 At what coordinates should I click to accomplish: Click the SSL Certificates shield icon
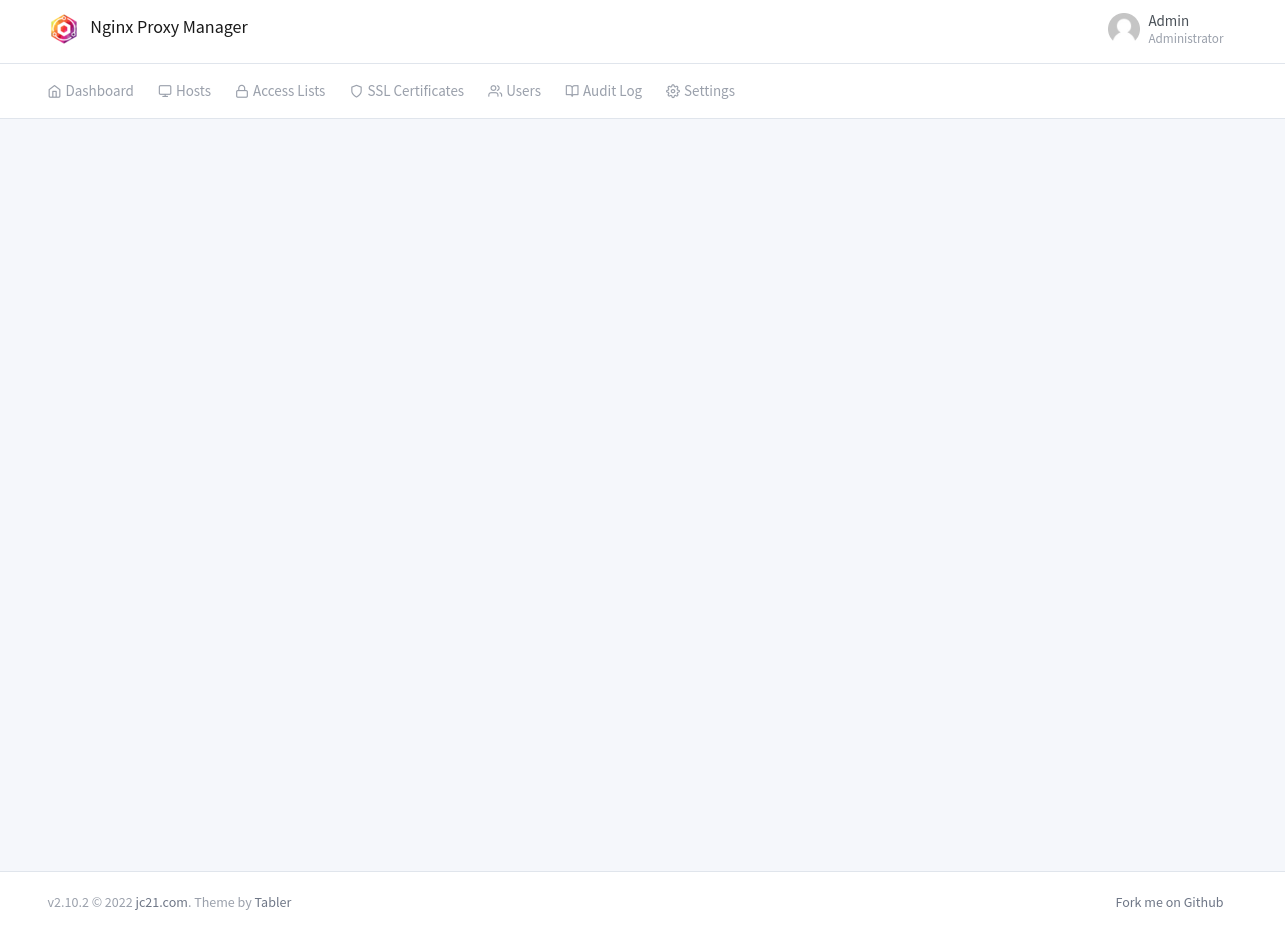pos(356,92)
